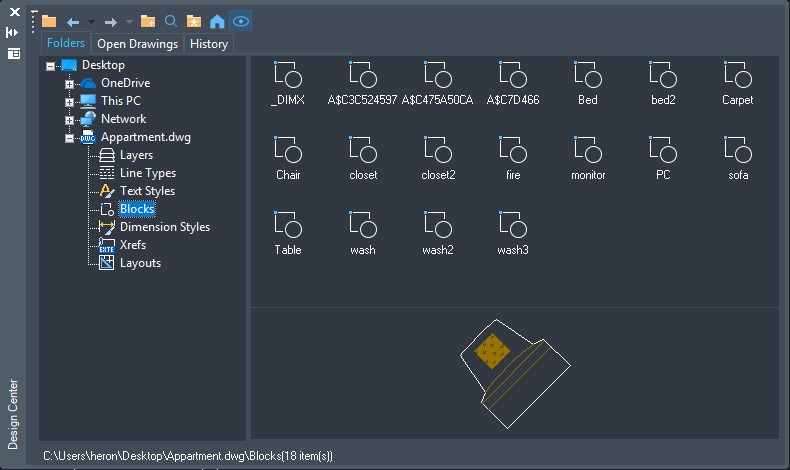Click the Home icon in toolbar
This screenshot has width=790, height=470.
[217, 21]
